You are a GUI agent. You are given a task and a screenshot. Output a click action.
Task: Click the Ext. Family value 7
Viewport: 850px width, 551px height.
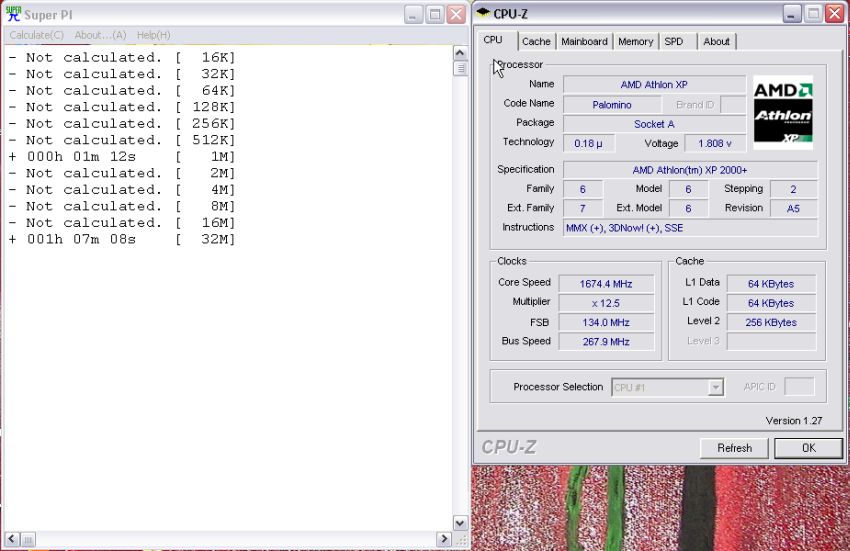[583, 208]
